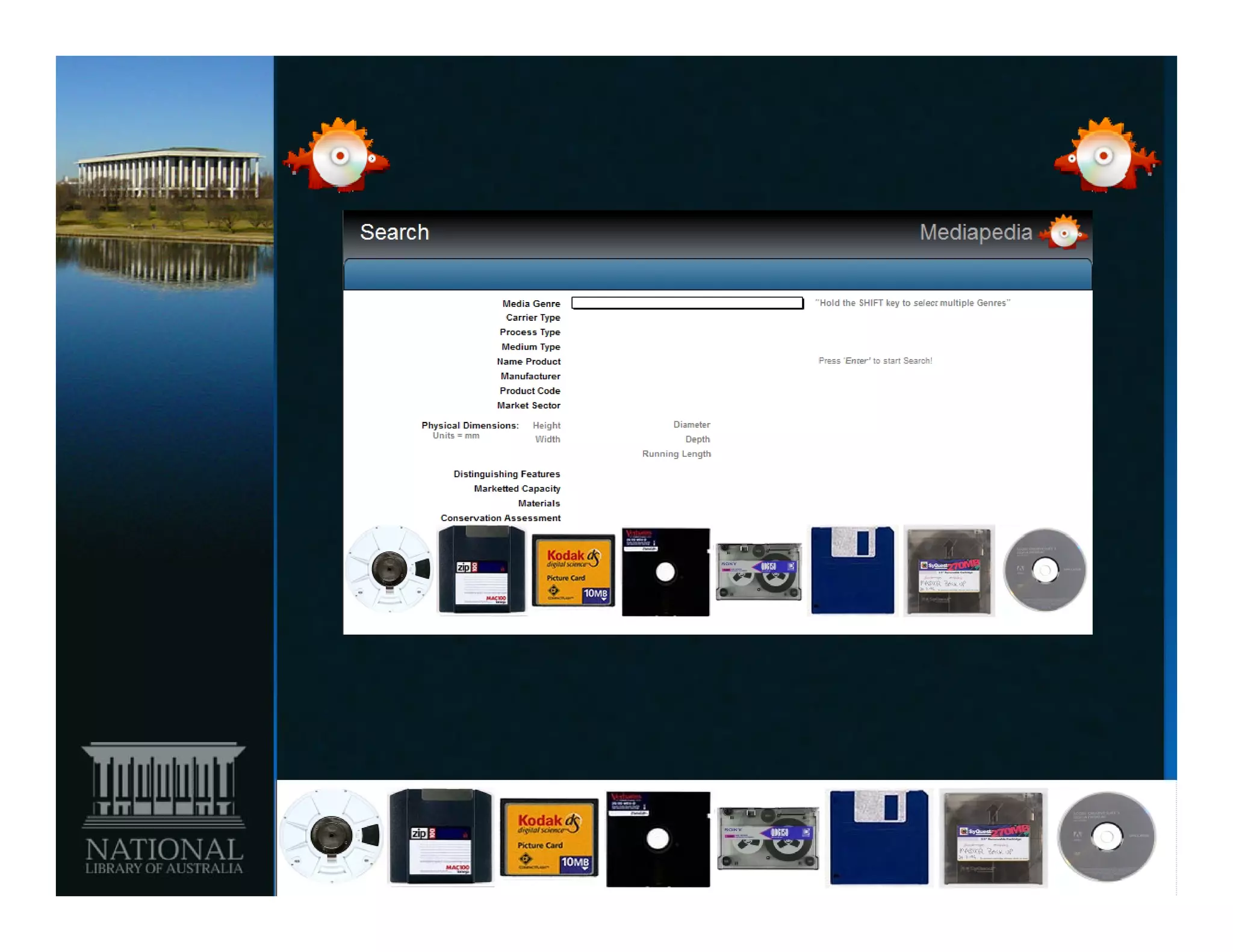Click the black 5.25 inch floppy disk in panel

tap(665, 572)
